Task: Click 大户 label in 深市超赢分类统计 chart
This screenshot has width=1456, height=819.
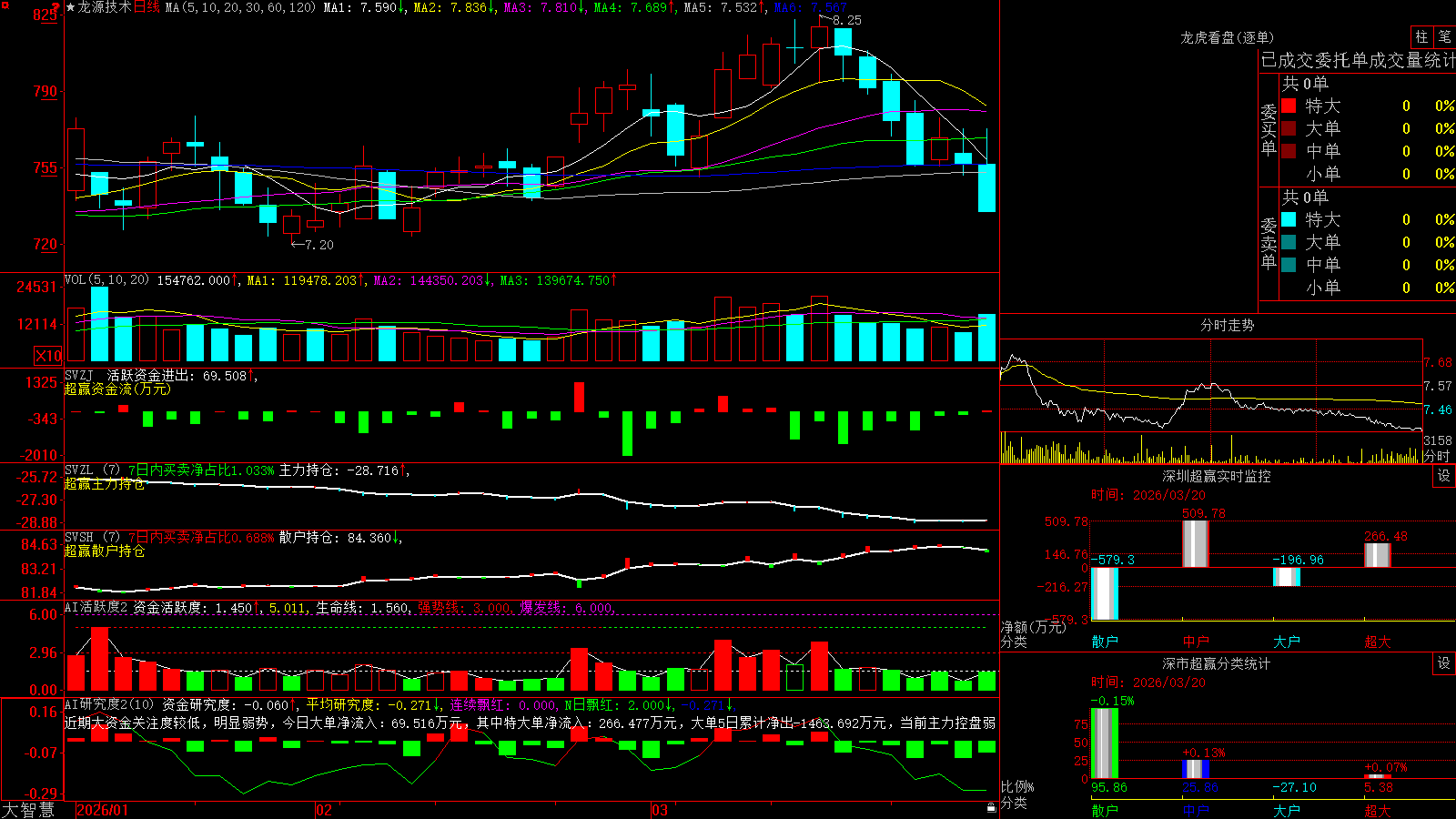Action: pos(1287,810)
